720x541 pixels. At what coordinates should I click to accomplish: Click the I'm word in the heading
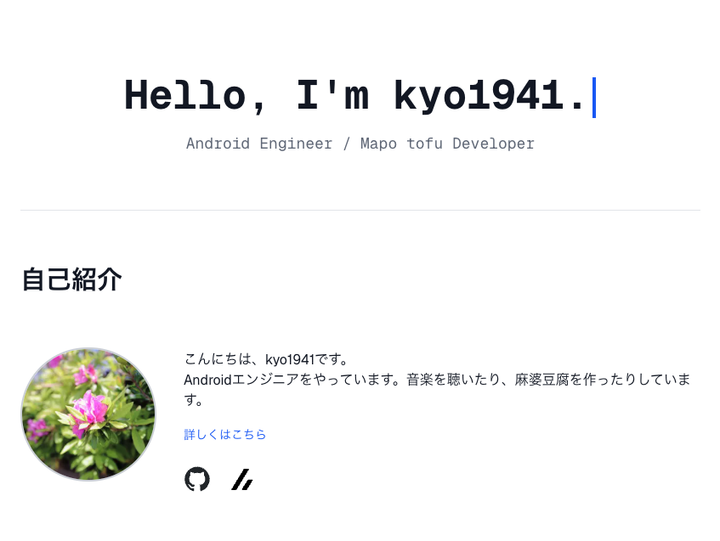[332, 95]
